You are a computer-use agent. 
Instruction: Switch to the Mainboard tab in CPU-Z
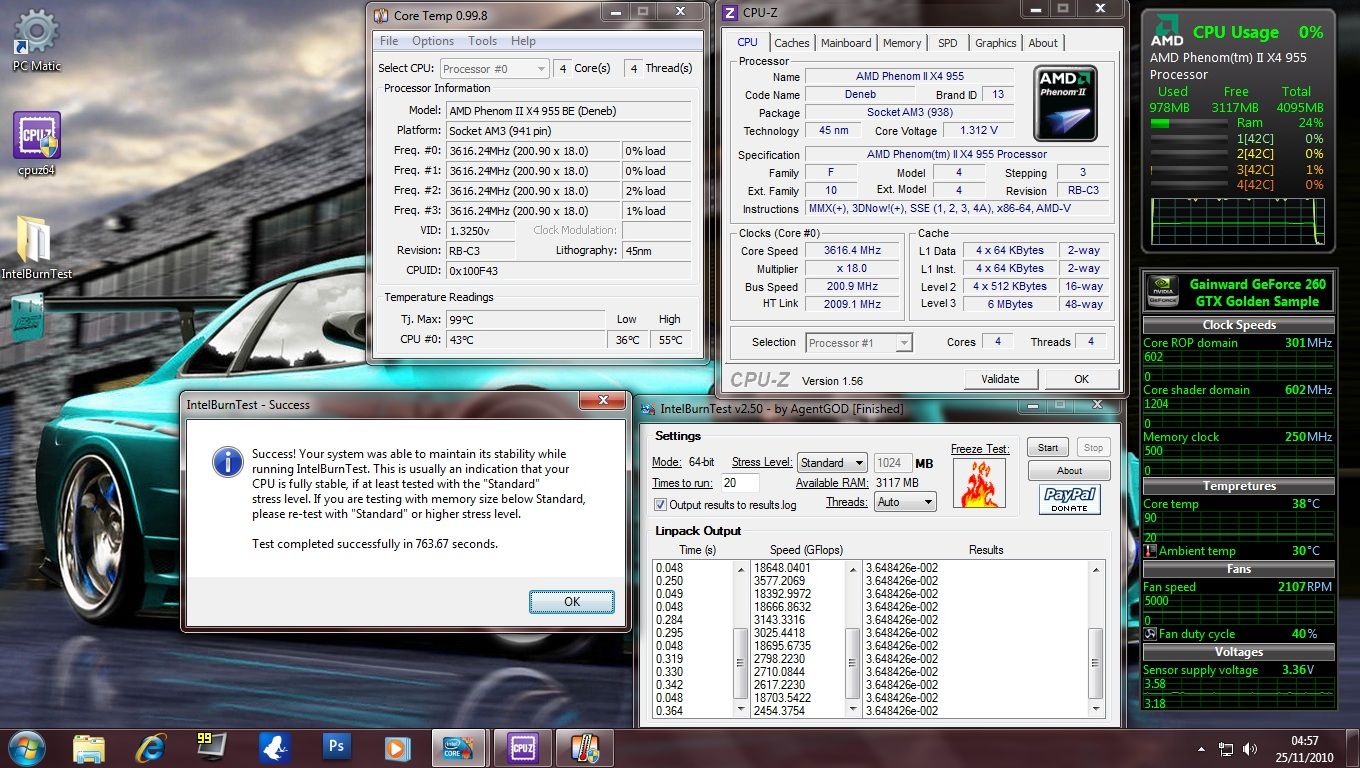point(846,43)
